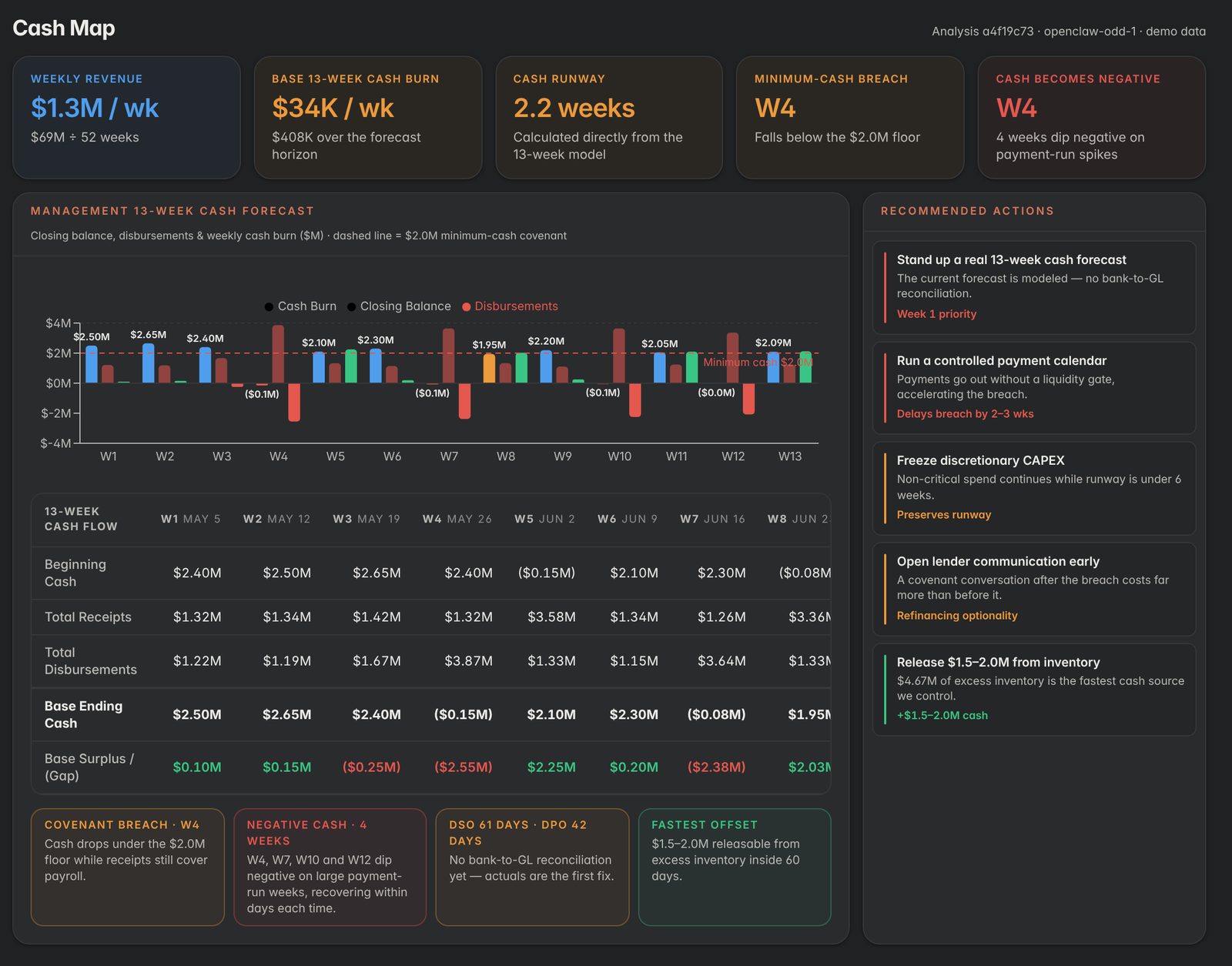Open 'Stand up a real 13-week cash forecast' action
Screen dimensions: 1232x966
pos(1034,287)
